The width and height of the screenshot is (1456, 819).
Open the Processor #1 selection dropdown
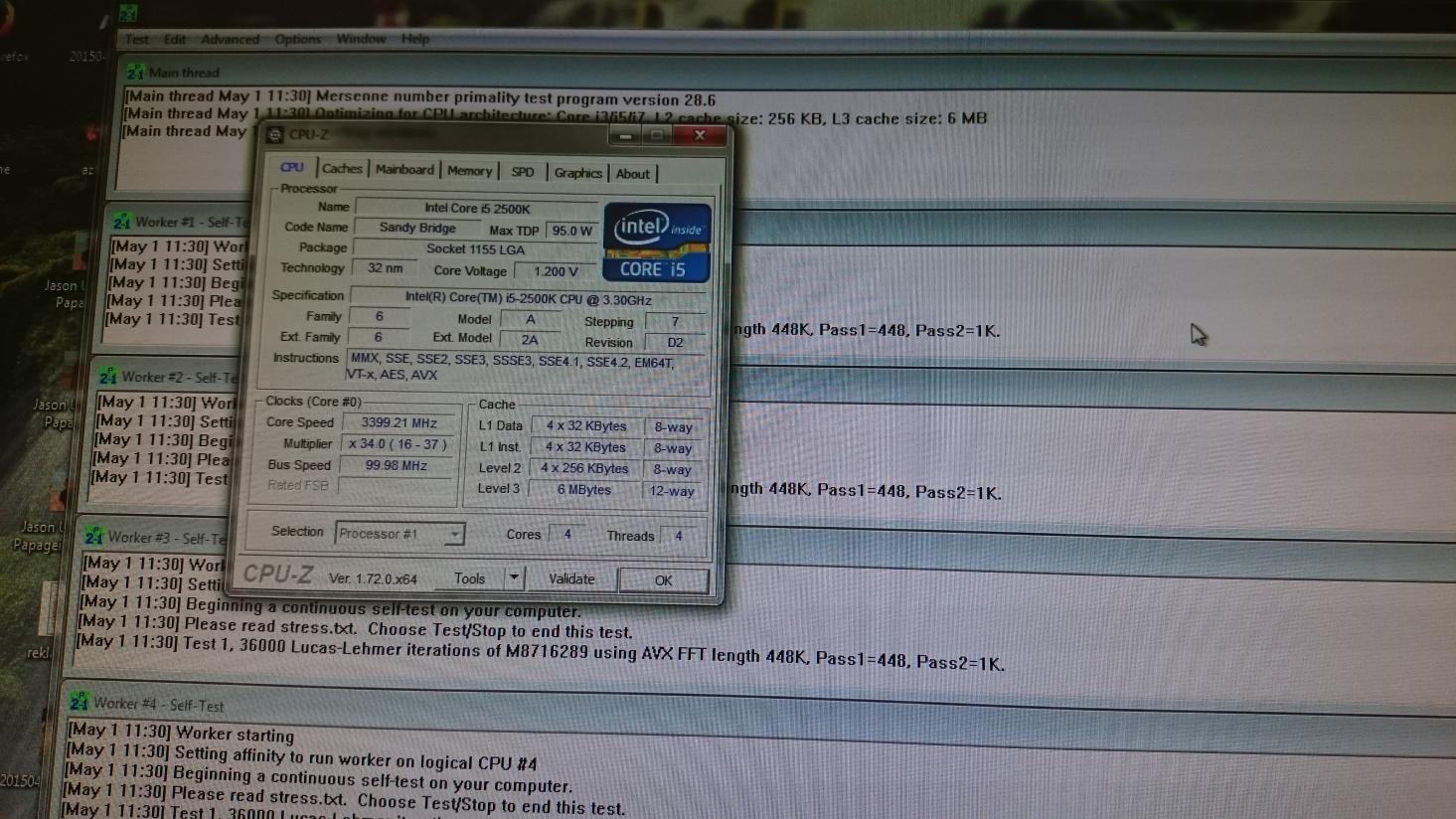400,534
